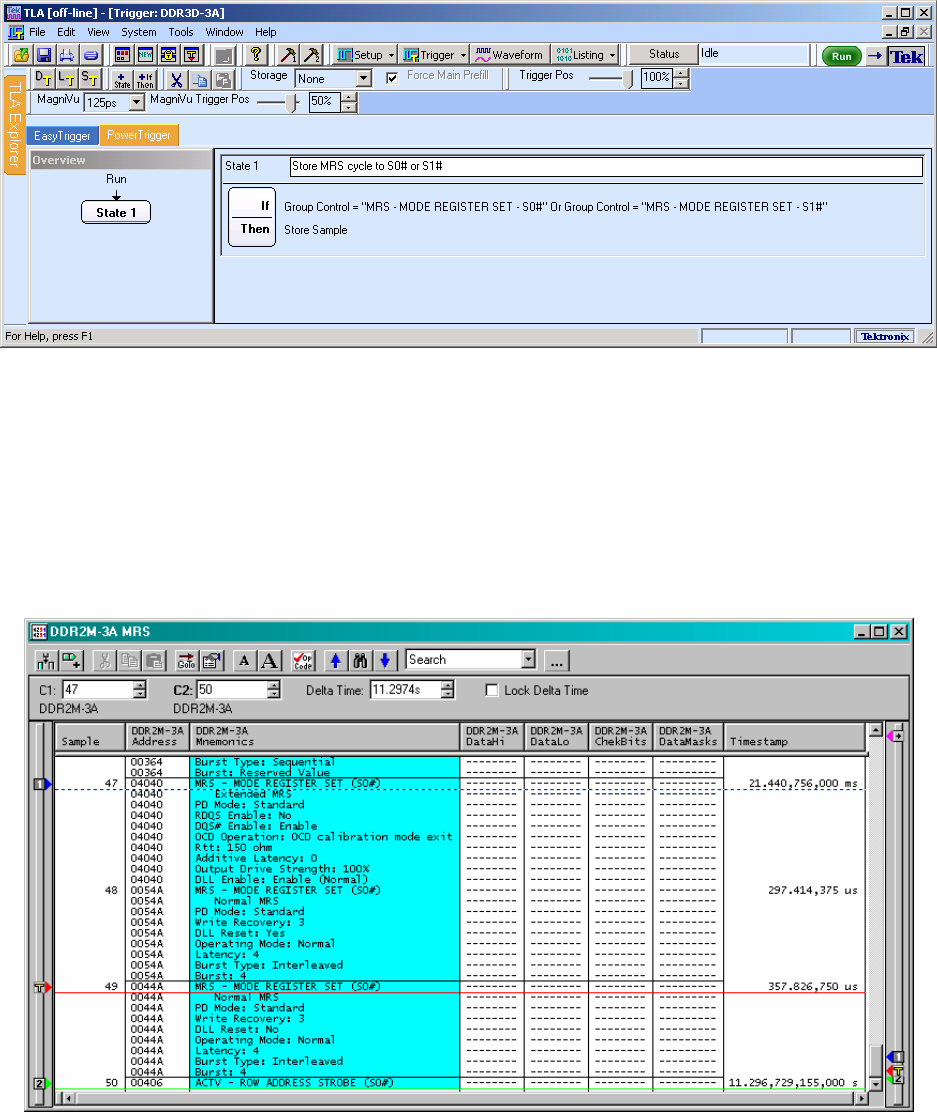This screenshot has height=1112, width=937.
Task: Switch to the PowerTrigger tab
Action: coord(139,135)
